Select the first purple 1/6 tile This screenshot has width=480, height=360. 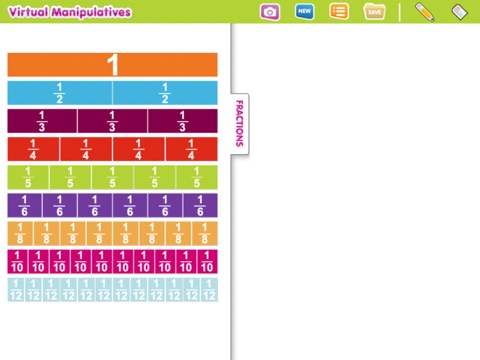pyautogui.click(x=25, y=205)
